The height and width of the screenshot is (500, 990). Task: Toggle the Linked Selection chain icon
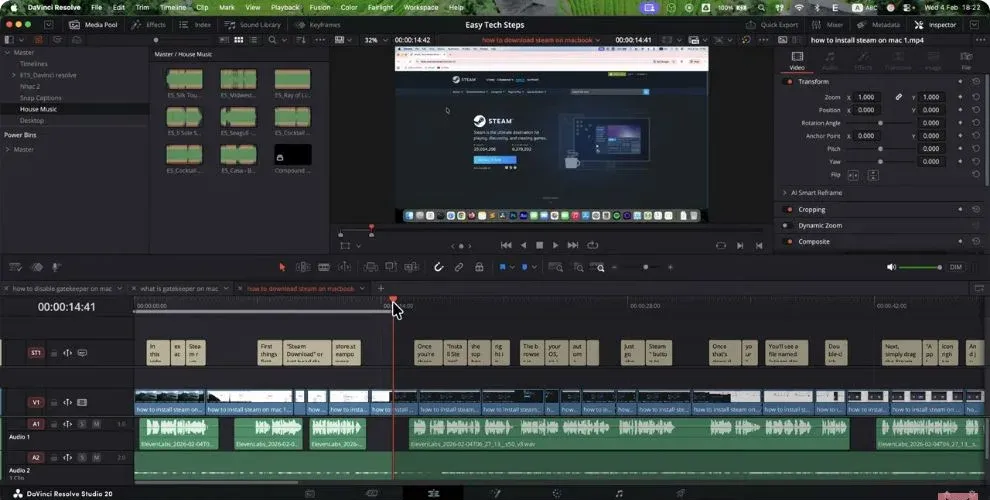(459, 267)
